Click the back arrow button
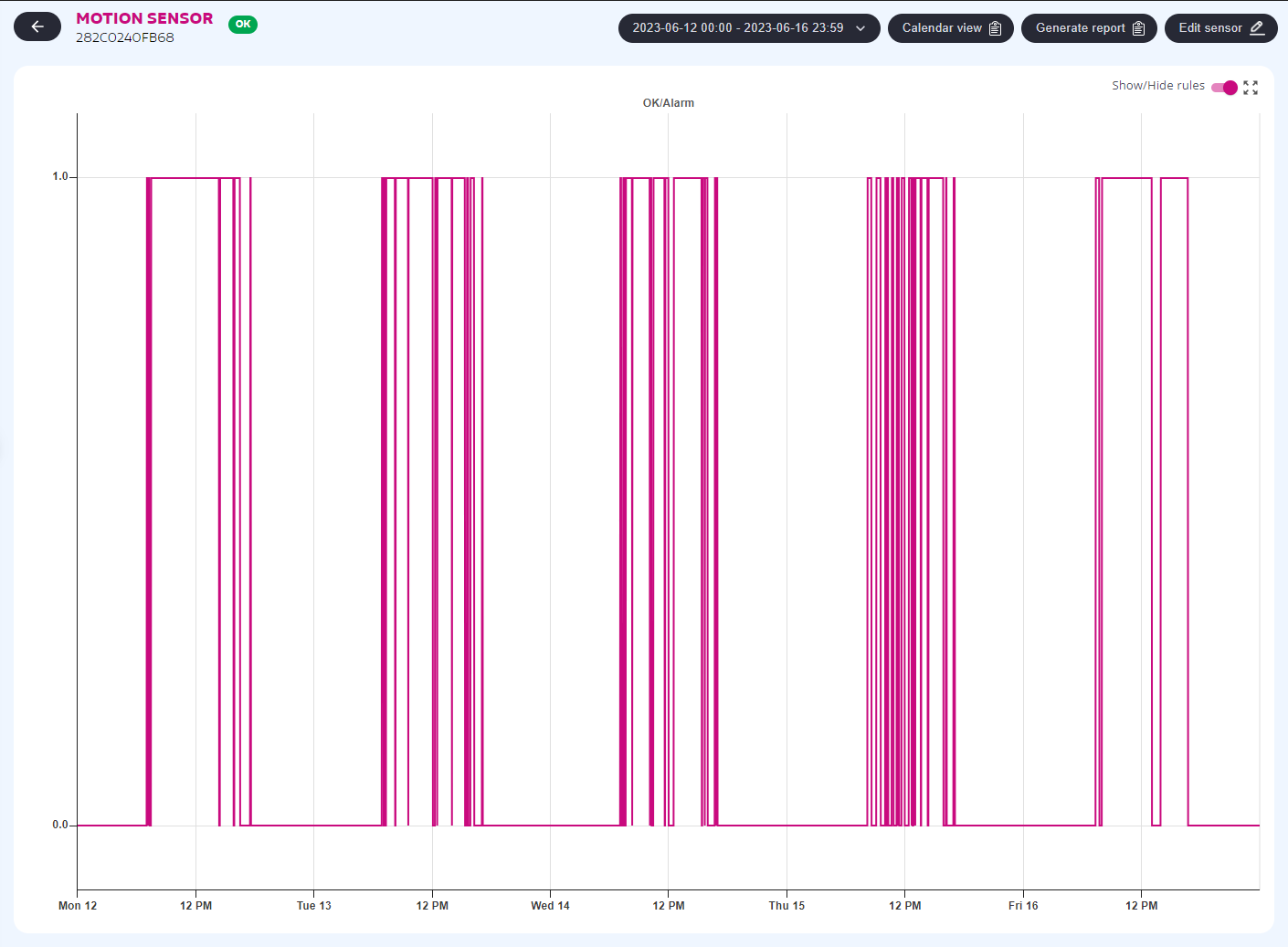1288x947 pixels. (37, 26)
